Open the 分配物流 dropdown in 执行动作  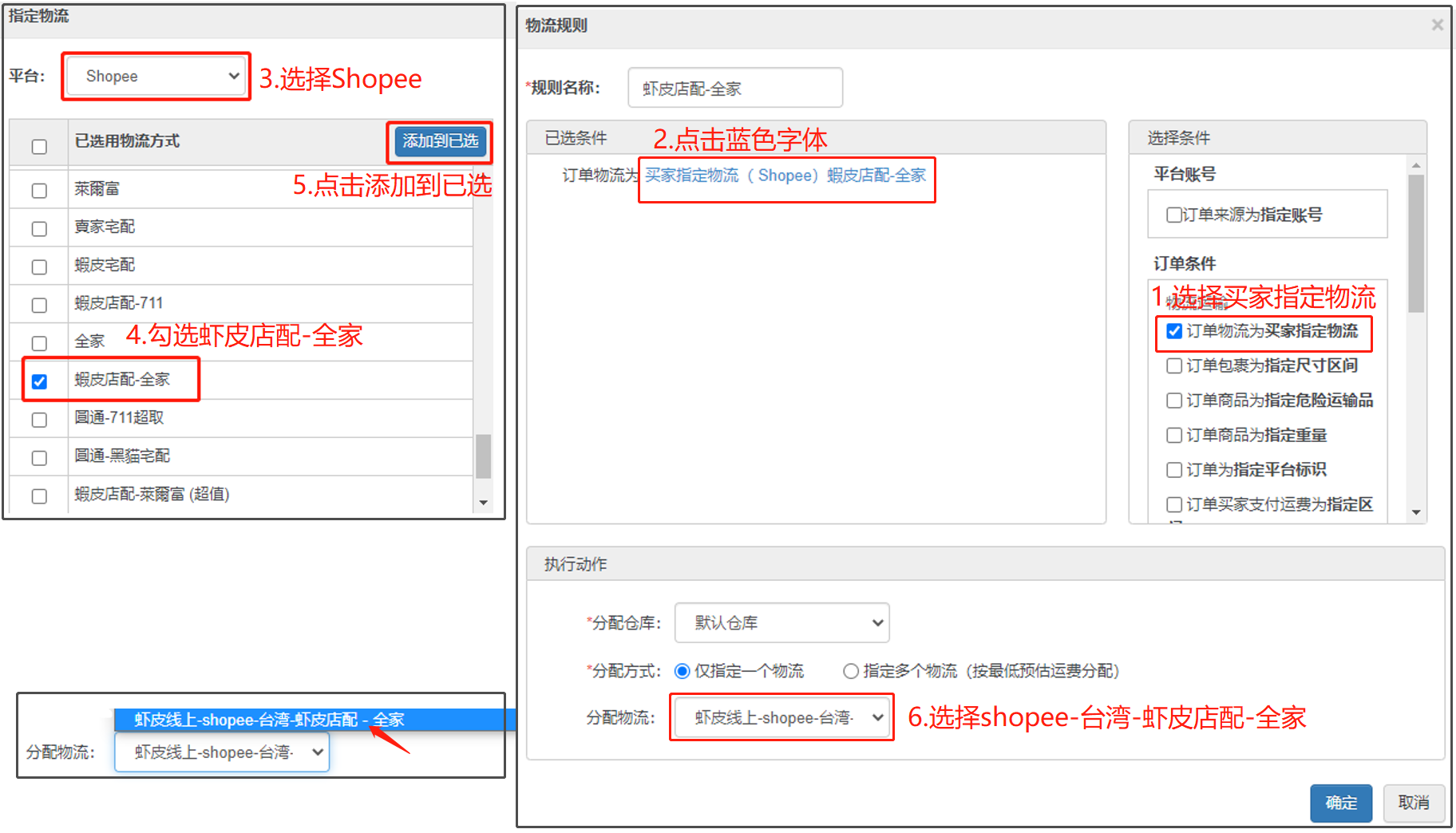coord(782,717)
